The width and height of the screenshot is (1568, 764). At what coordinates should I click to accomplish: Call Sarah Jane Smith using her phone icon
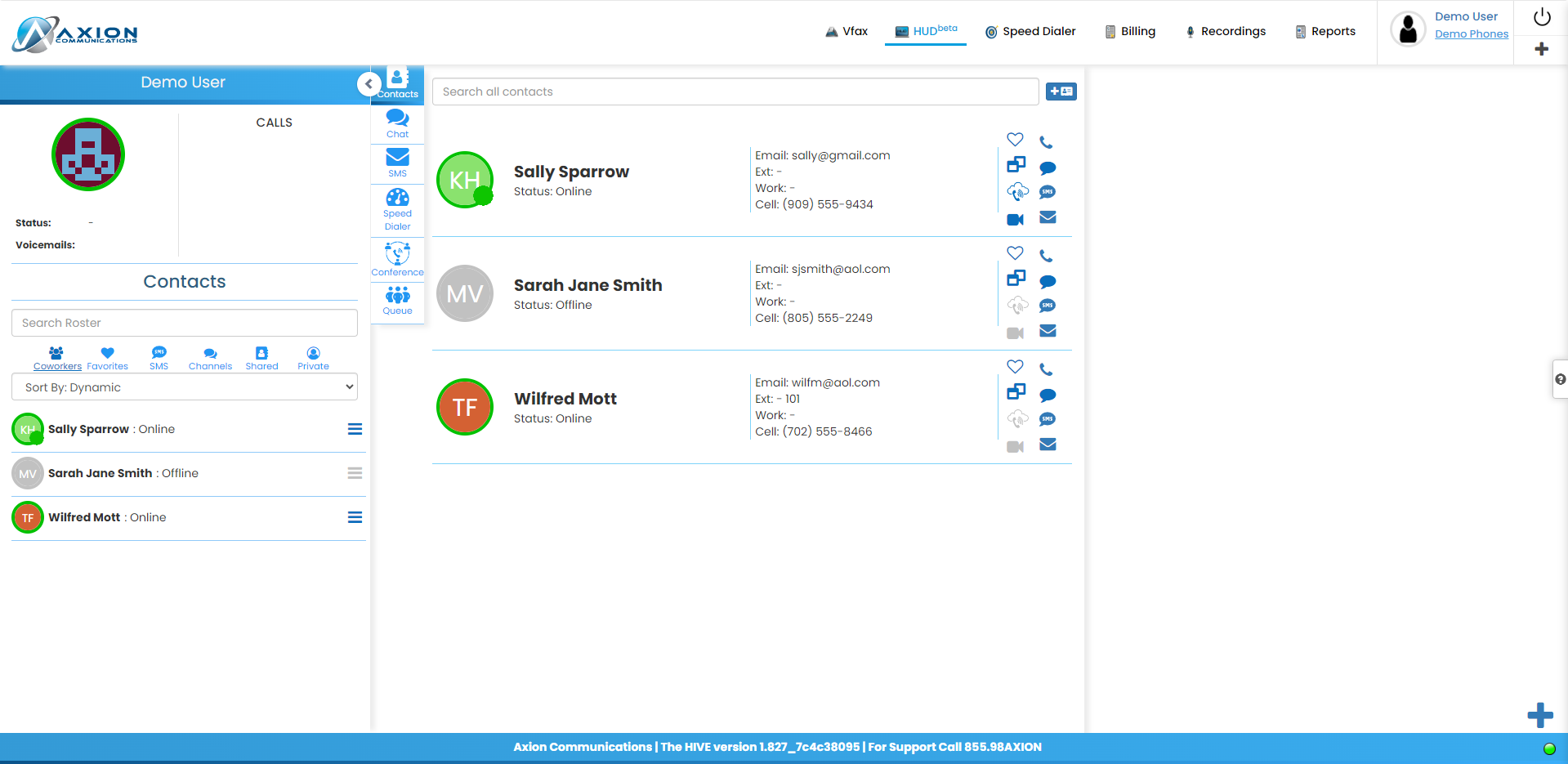point(1046,256)
